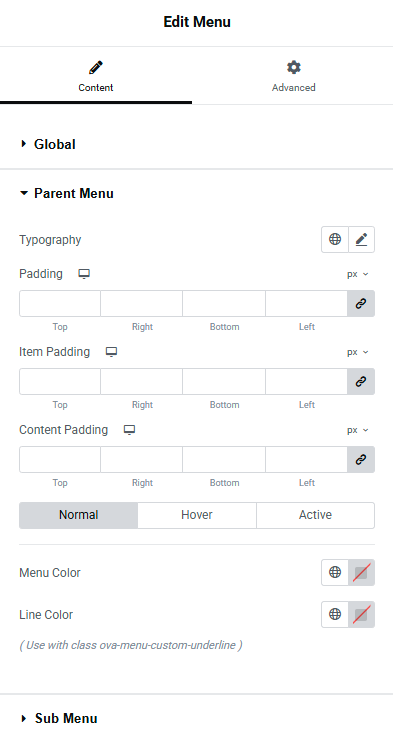
Task: Open Typography global fonts globe icon
Action: [335, 239]
